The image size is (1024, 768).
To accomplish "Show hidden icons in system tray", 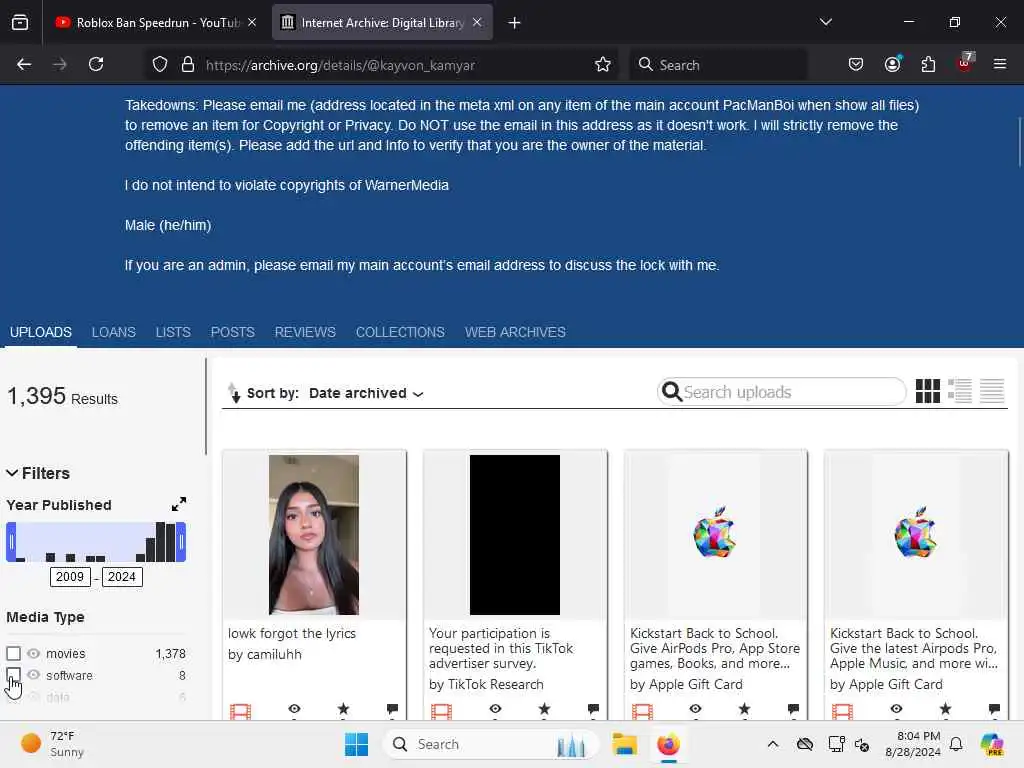I will pos(773,744).
